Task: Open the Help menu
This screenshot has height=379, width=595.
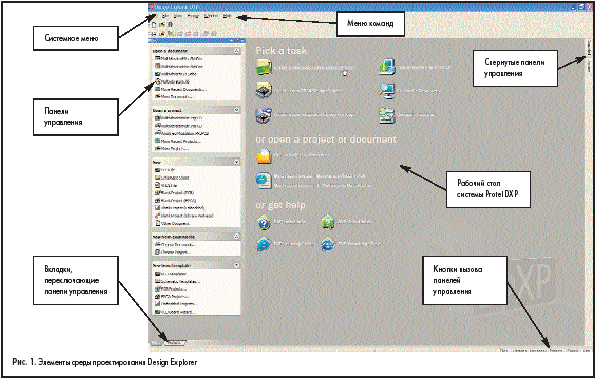Action: pos(227,16)
